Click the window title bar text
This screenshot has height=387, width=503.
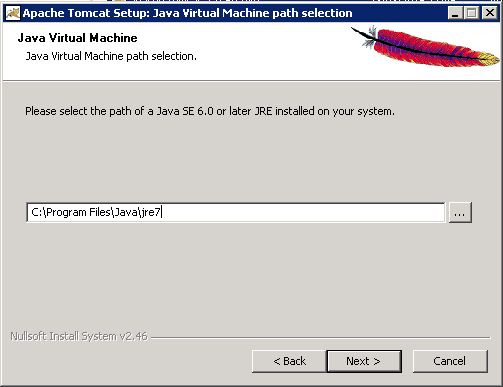click(187, 13)
